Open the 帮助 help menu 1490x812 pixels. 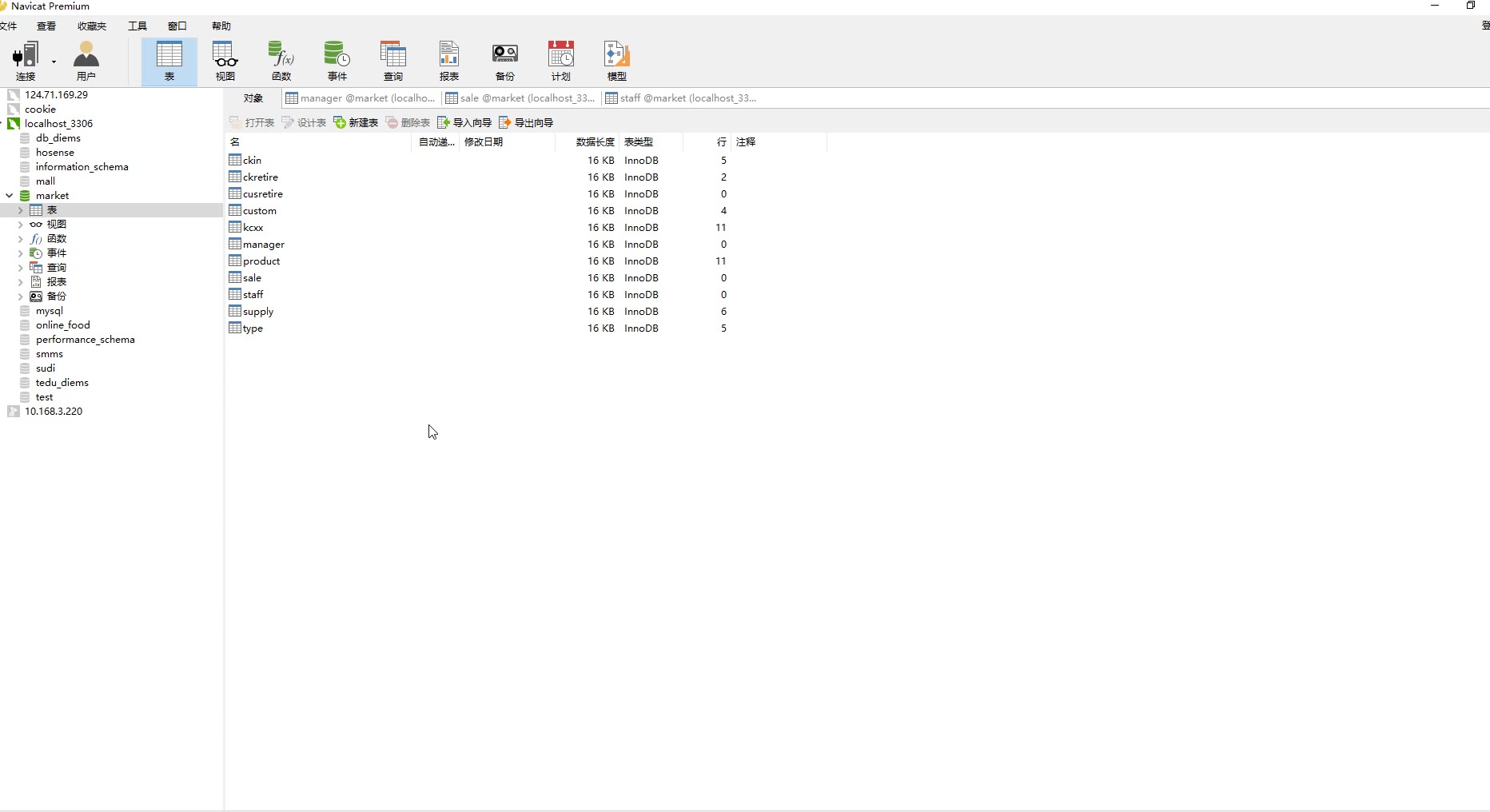[x=221, y=26]
